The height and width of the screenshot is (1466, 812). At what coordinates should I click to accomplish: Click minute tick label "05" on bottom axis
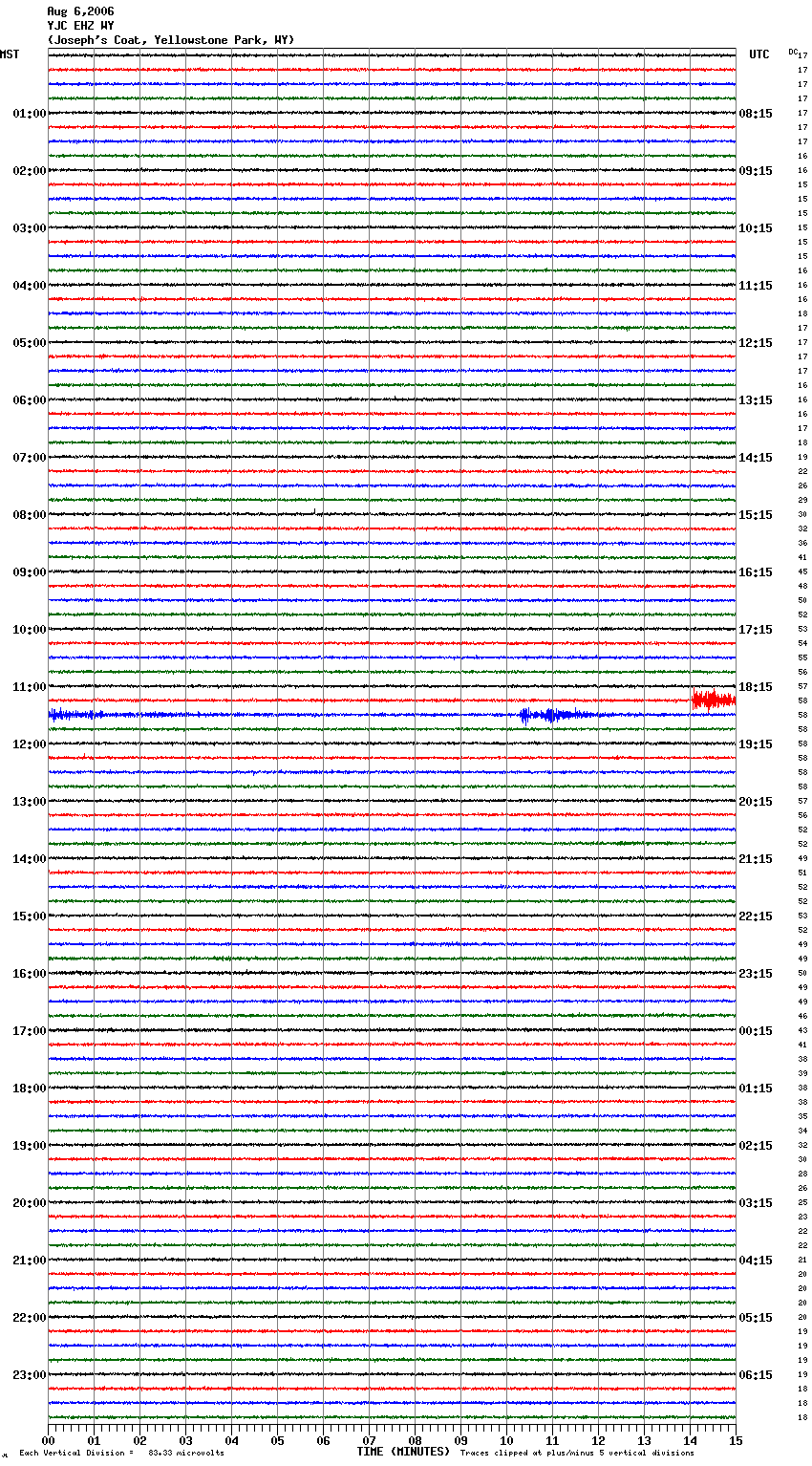coord(277,1441)
